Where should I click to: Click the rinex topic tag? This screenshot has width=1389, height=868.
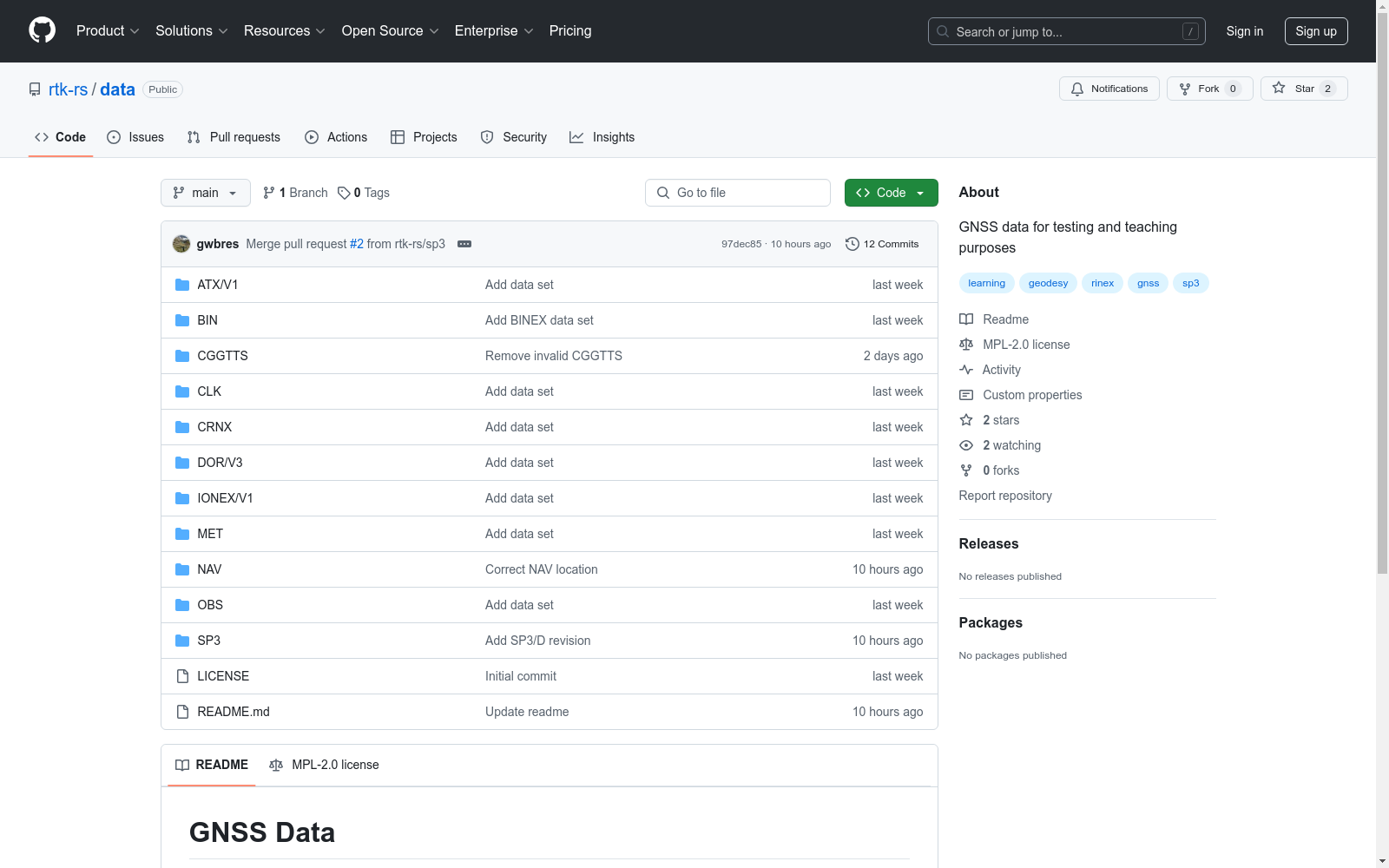pyautogui.click(x=1103, y=283)
